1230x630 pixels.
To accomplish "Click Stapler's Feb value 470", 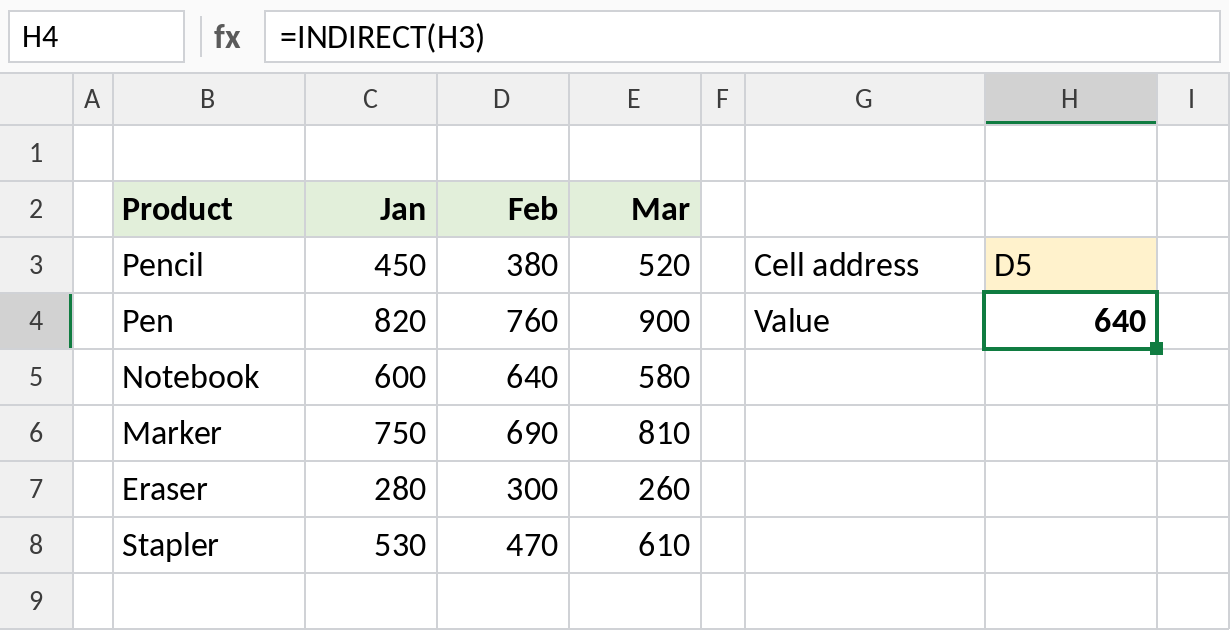I will click(503, 545).
